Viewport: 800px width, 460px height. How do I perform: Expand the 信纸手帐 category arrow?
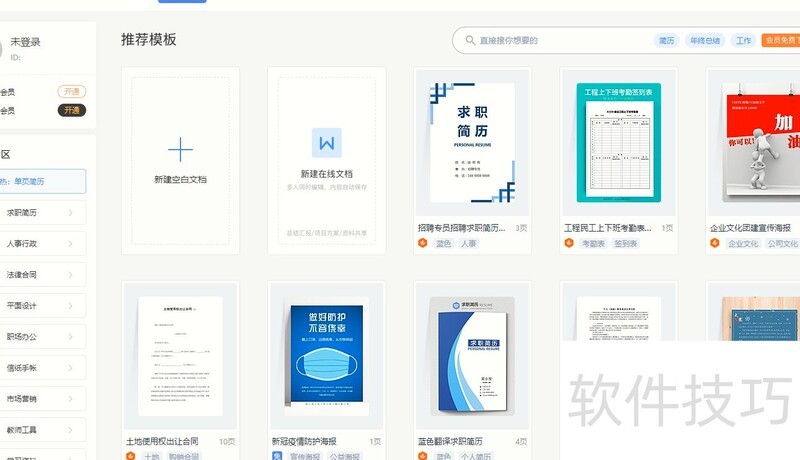(70, 368)
